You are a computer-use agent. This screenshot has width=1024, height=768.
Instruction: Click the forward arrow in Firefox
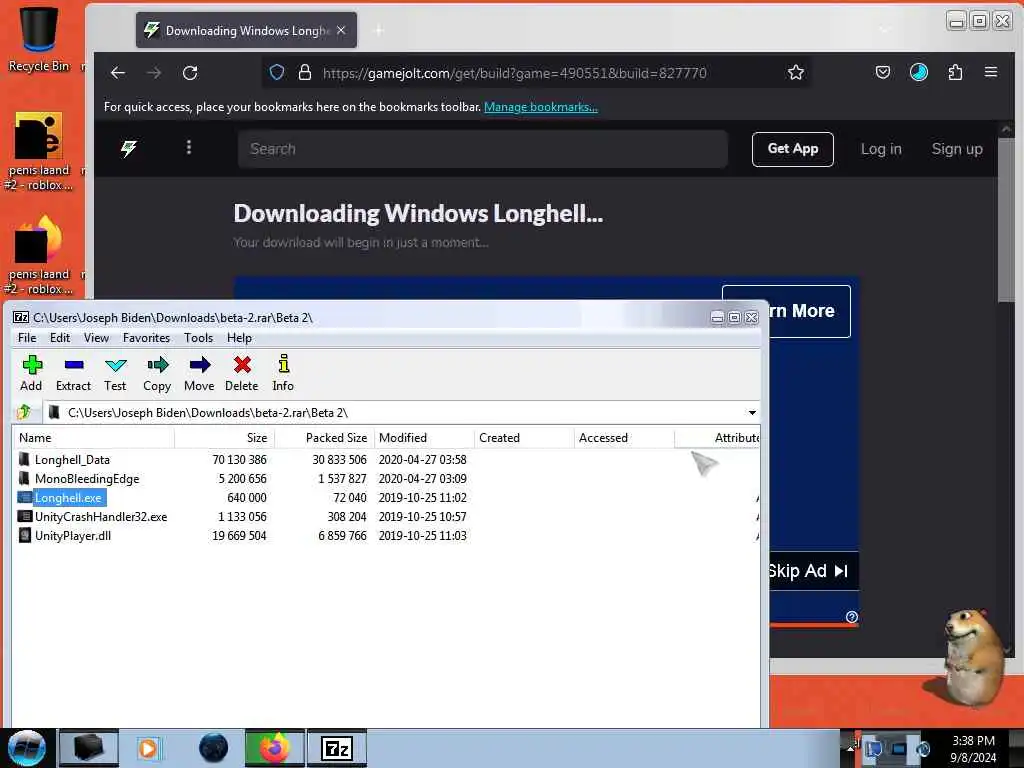tap(154, 72)
